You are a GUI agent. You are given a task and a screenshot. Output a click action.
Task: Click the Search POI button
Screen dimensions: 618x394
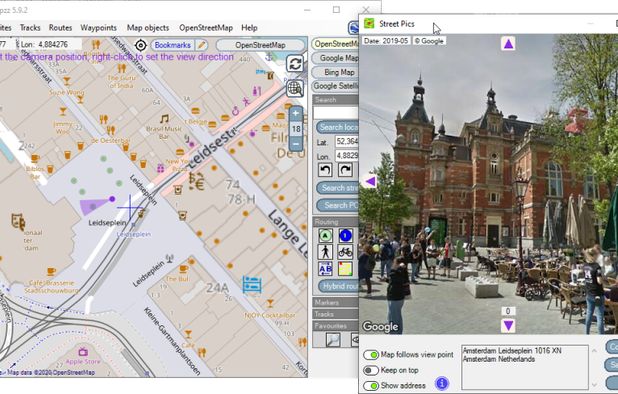[x=337, y=205]
